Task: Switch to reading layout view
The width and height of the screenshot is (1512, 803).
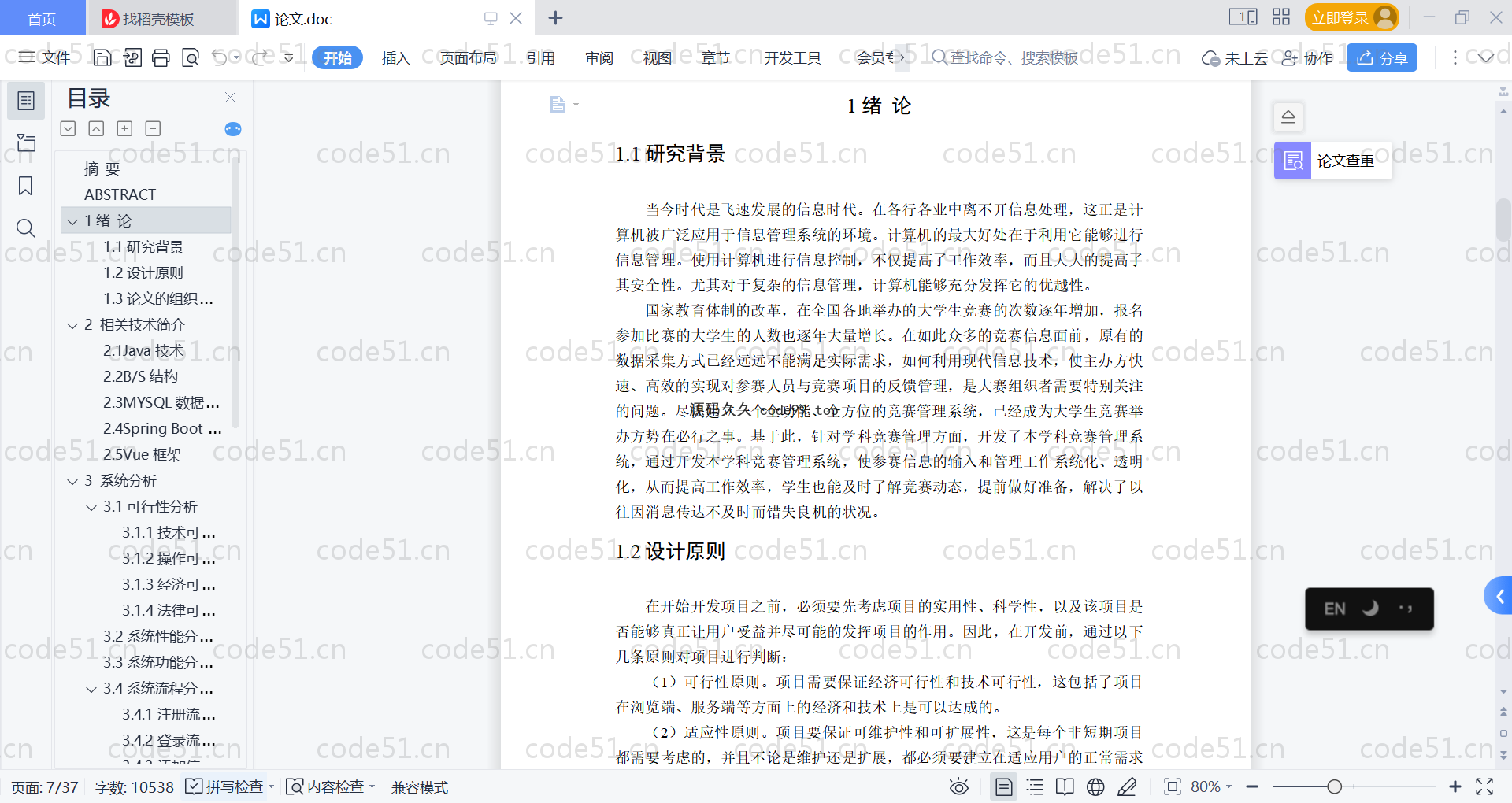Action: 1065,786
